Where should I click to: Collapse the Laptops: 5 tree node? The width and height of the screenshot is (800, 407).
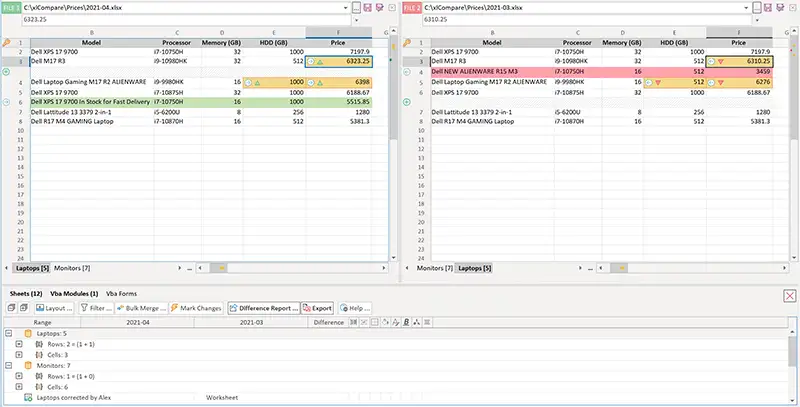[x=8, y=333]
